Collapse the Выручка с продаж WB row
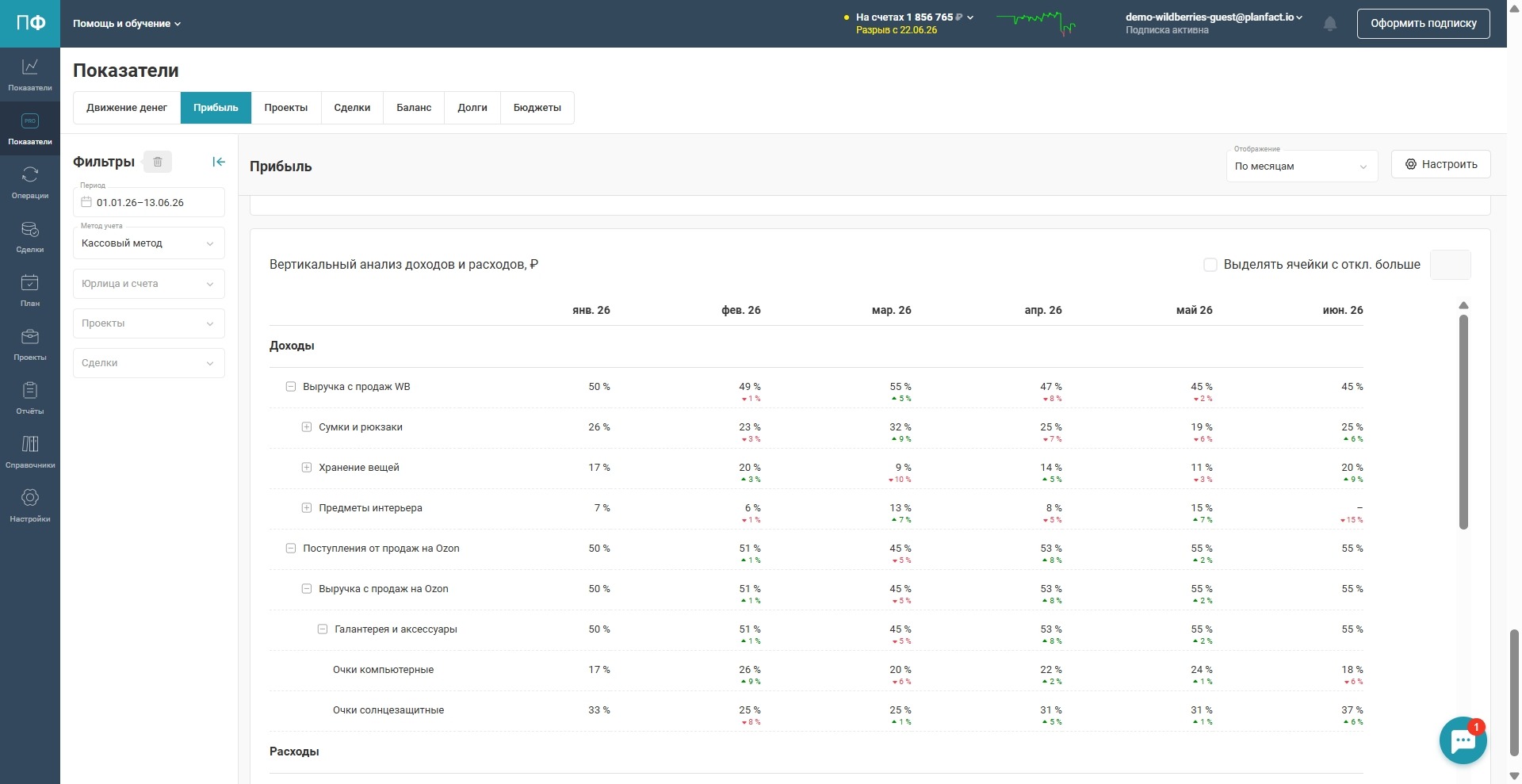1522x784 pixels. 291,387
